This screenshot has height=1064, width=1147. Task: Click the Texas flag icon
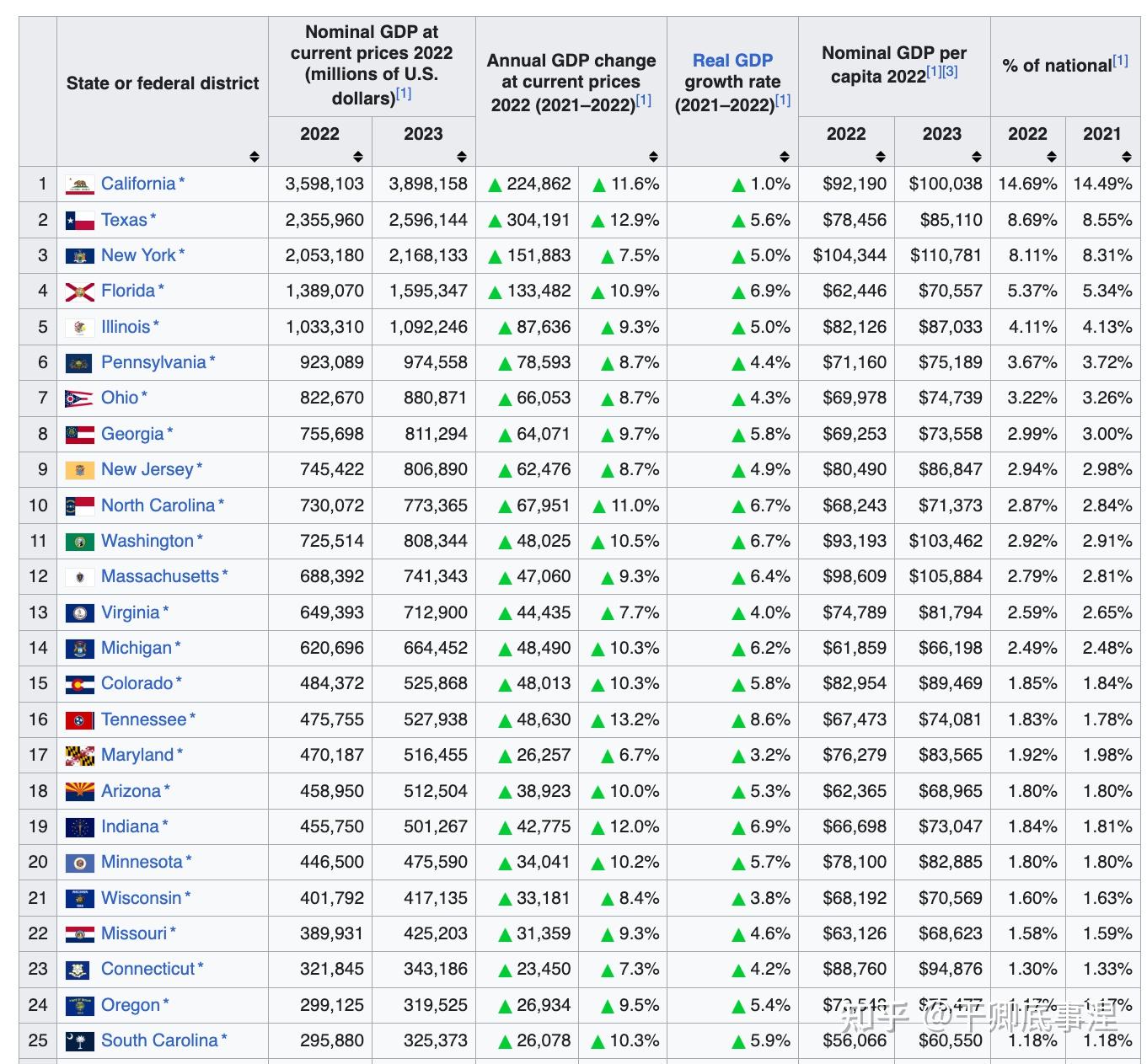click(x=79, y=221)
